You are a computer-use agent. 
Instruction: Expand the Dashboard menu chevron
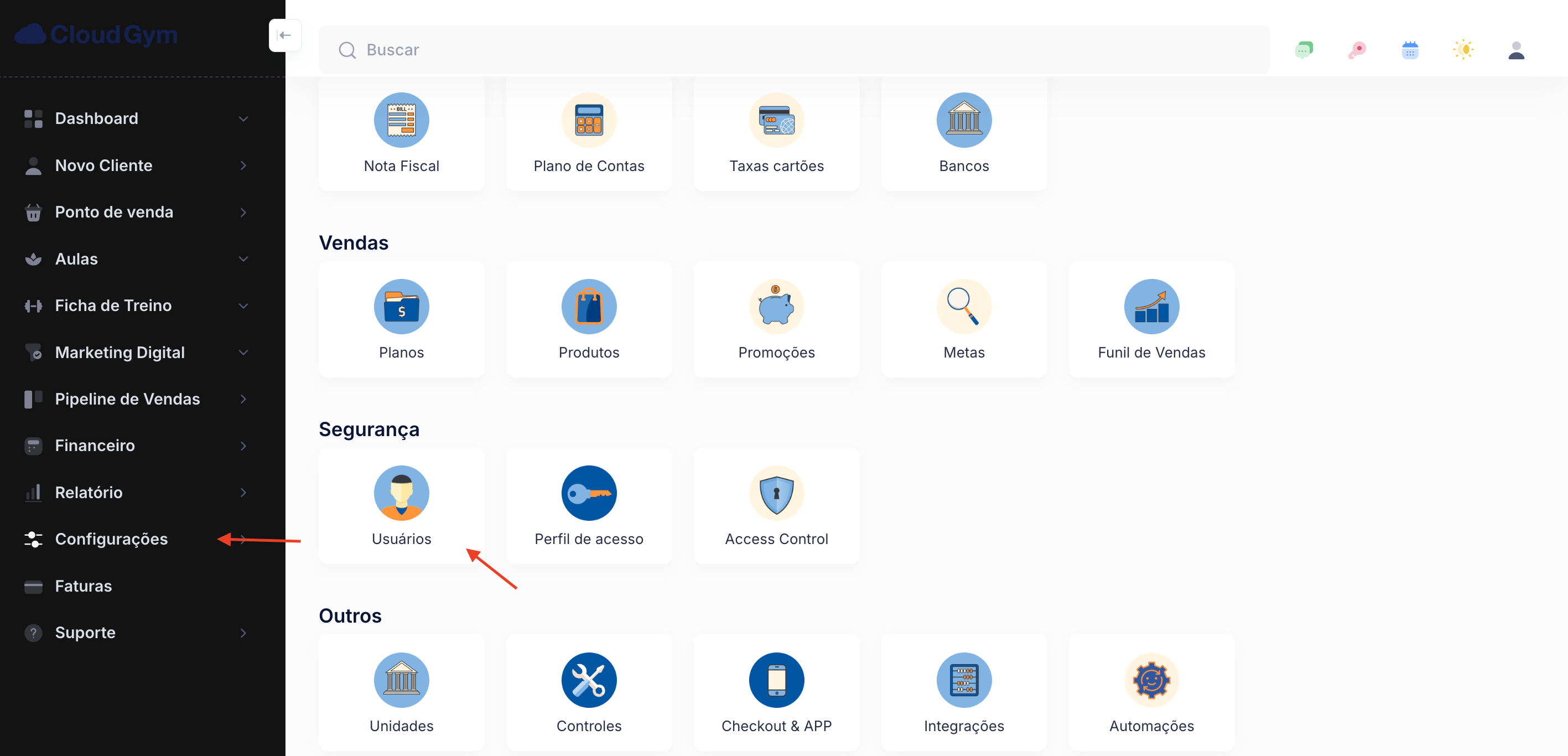243,118
